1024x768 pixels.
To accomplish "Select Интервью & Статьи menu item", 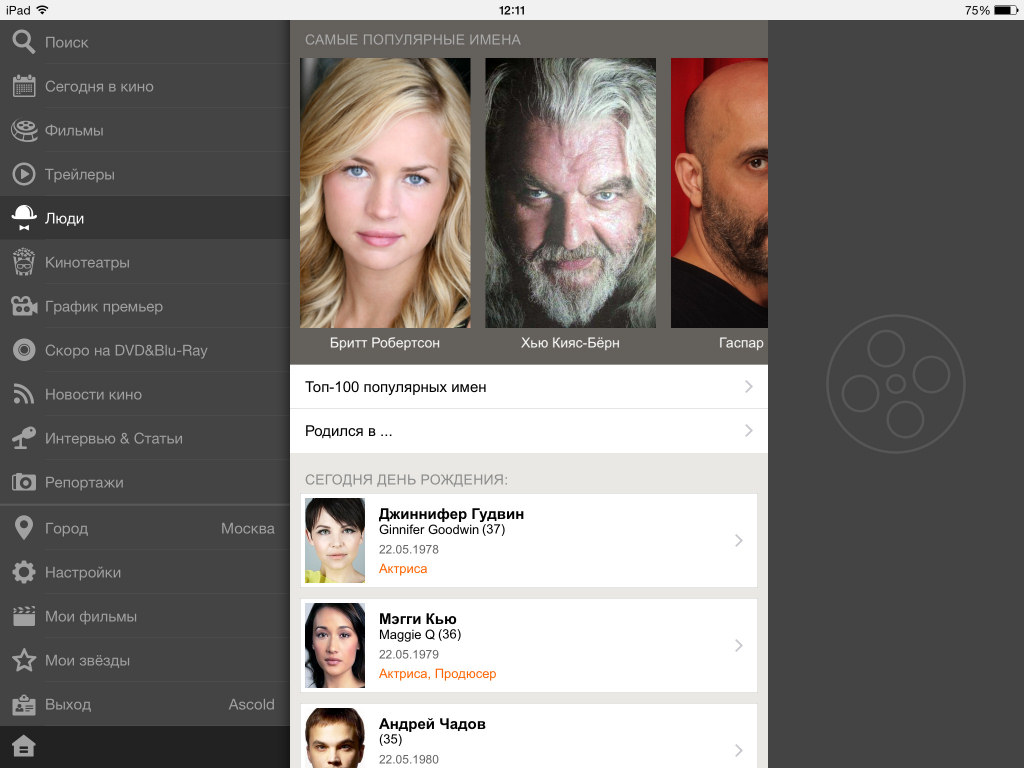I will click(x=113, y=438).
